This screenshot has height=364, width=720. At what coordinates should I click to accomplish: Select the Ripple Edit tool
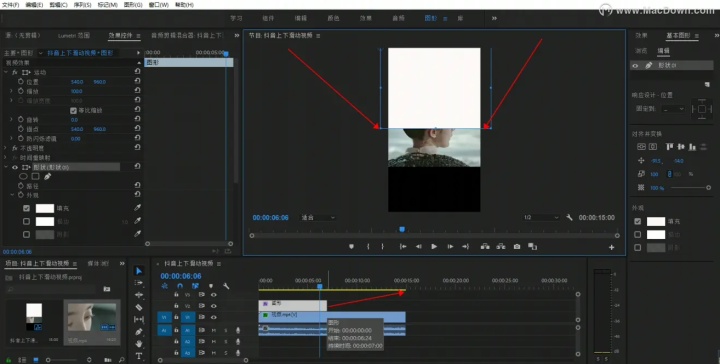pyautogui.click(x=139, y=295)
